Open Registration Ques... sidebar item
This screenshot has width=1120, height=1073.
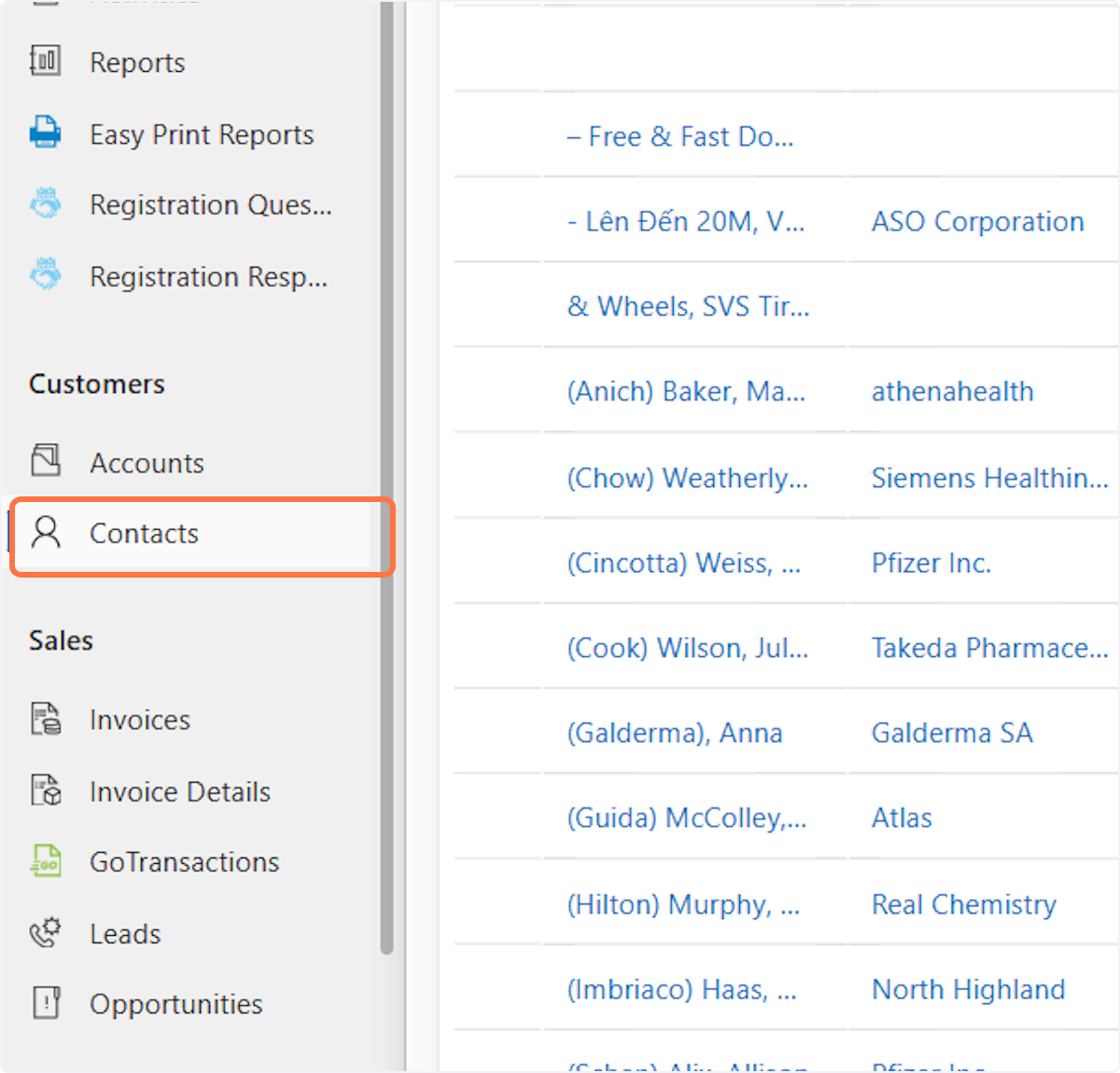coord(211,204)
